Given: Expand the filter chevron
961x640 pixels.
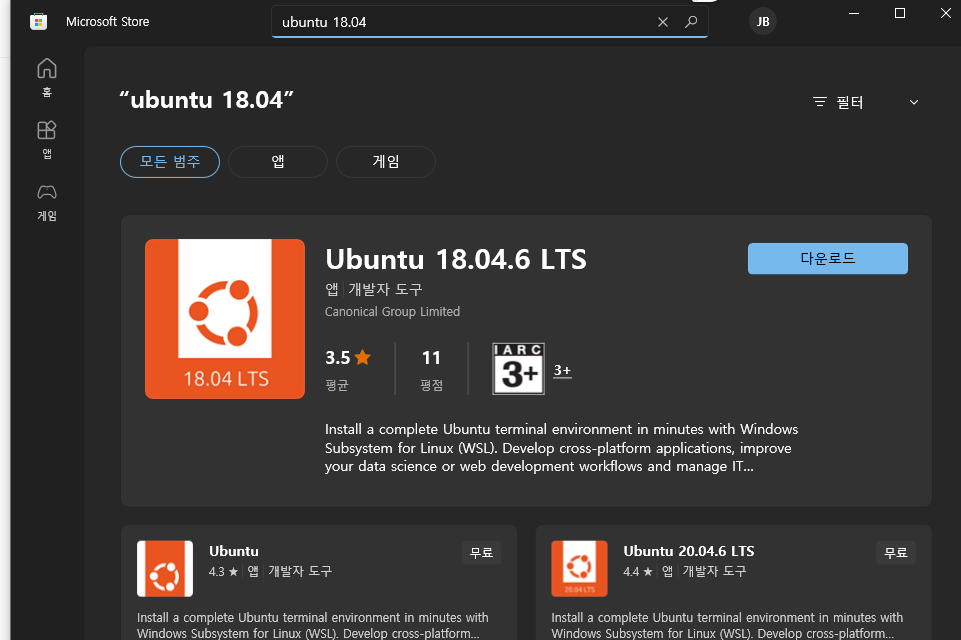Looking at the screenshot, I should pyautogui.click(x=914, y=102).
